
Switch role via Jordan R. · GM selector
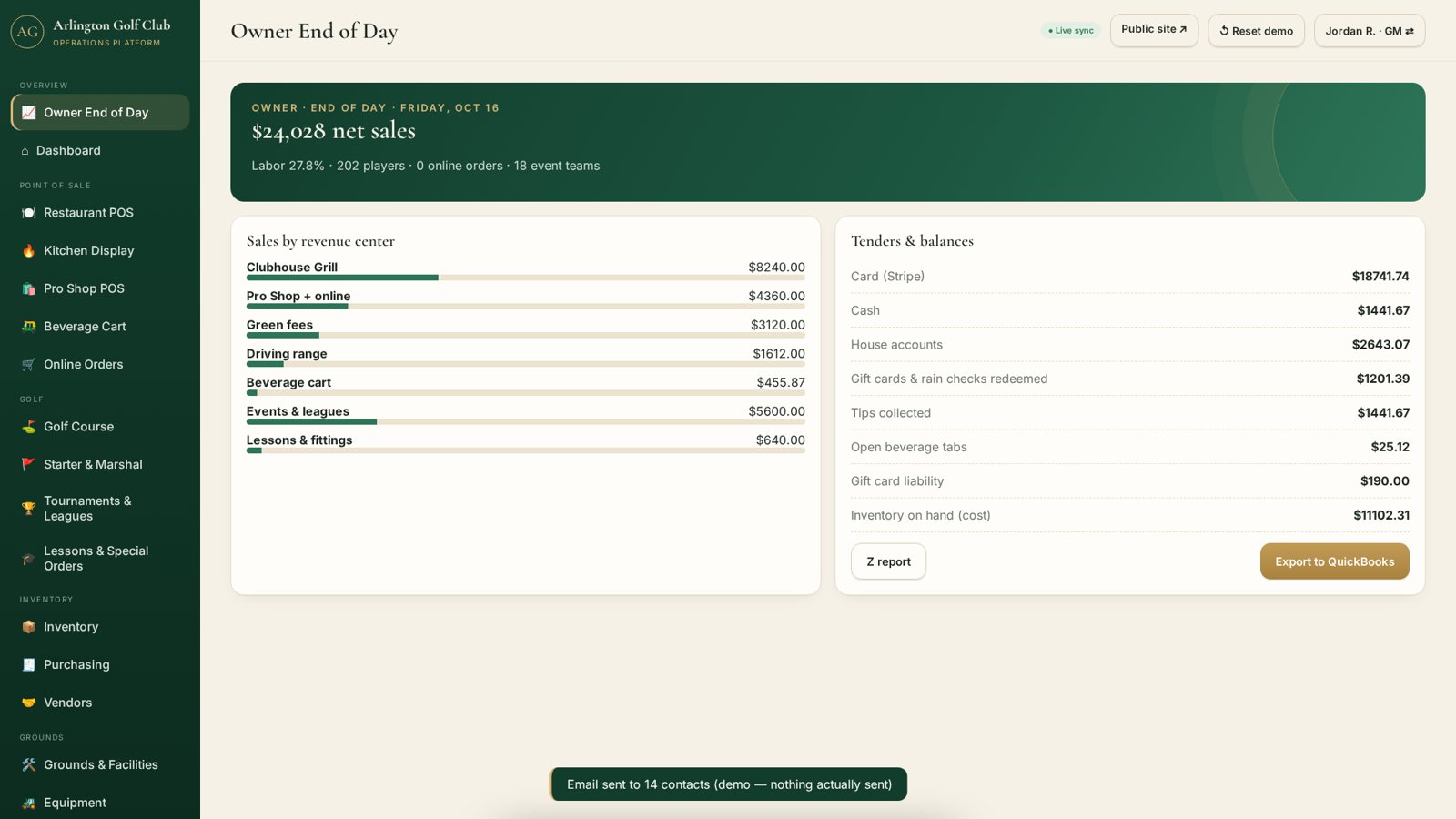coord(1370,31)
